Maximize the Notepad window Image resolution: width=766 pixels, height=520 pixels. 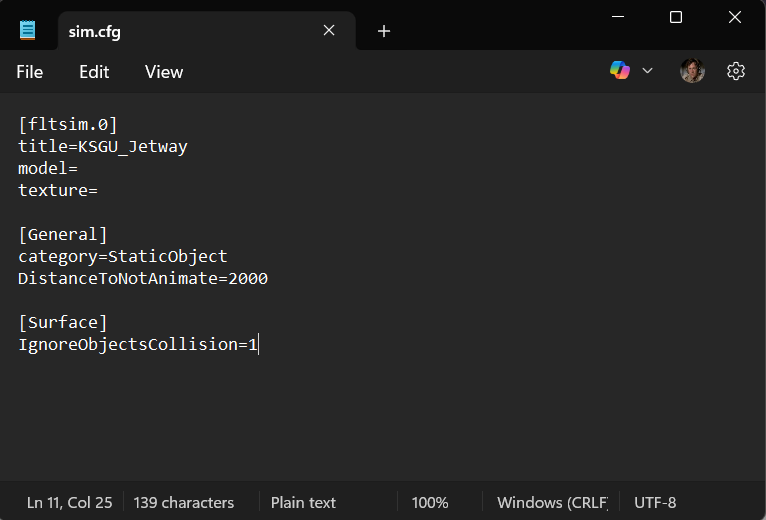point(676,17)
